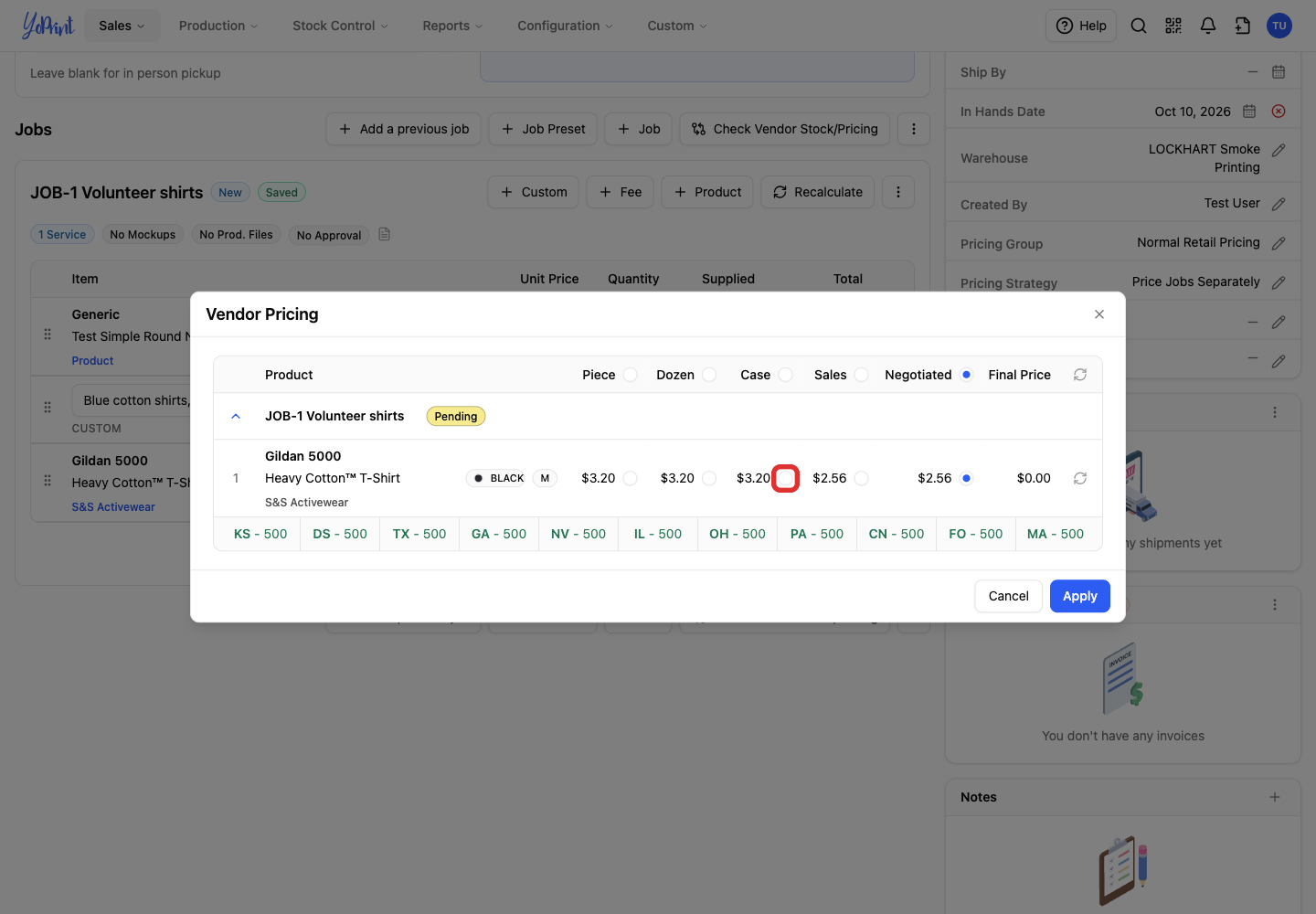This screenshot has height=914, width=1316.
Task: Open the Stock Control dropdown menu
Action: 340,26
